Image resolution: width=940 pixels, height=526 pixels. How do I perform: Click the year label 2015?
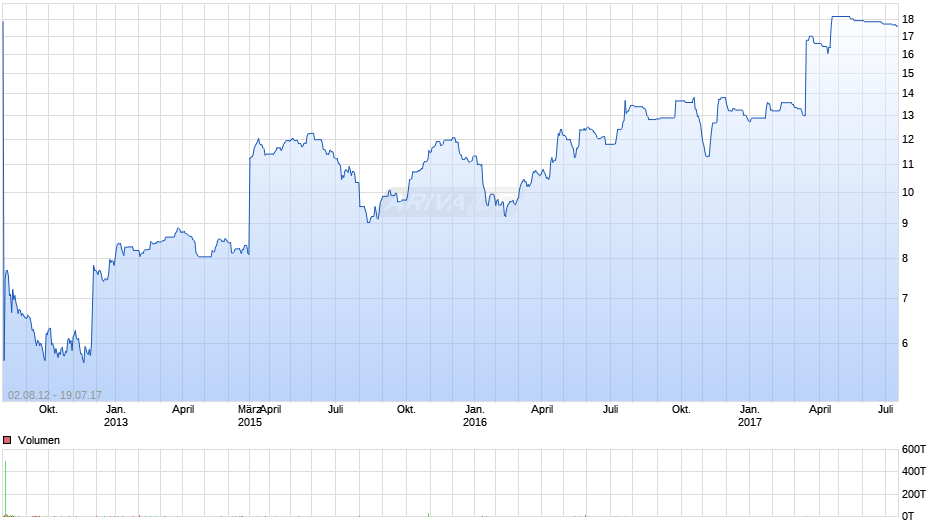249,422
